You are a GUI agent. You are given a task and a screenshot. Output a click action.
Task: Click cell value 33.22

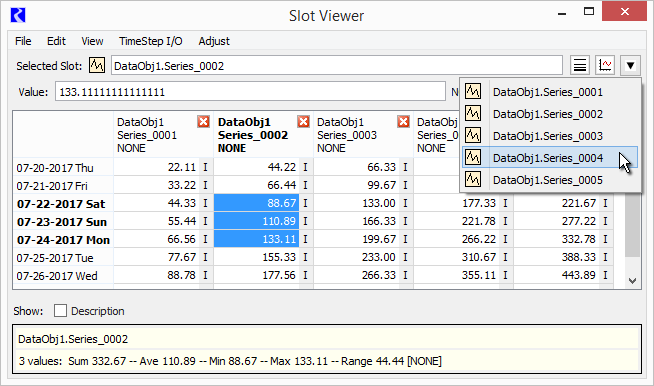tap(156, 185)
